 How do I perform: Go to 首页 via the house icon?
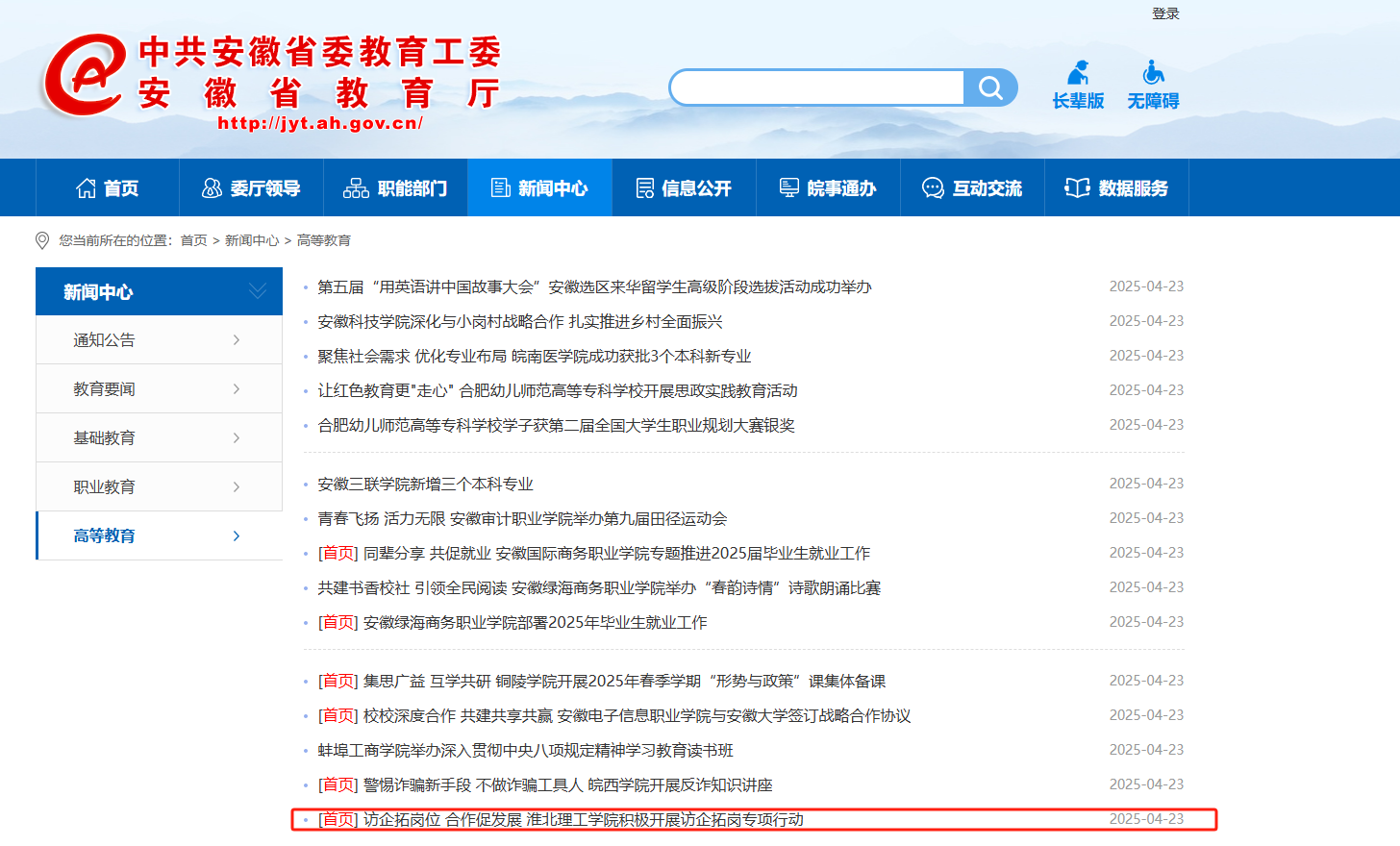pyautogui.click(x=87, y=188)
